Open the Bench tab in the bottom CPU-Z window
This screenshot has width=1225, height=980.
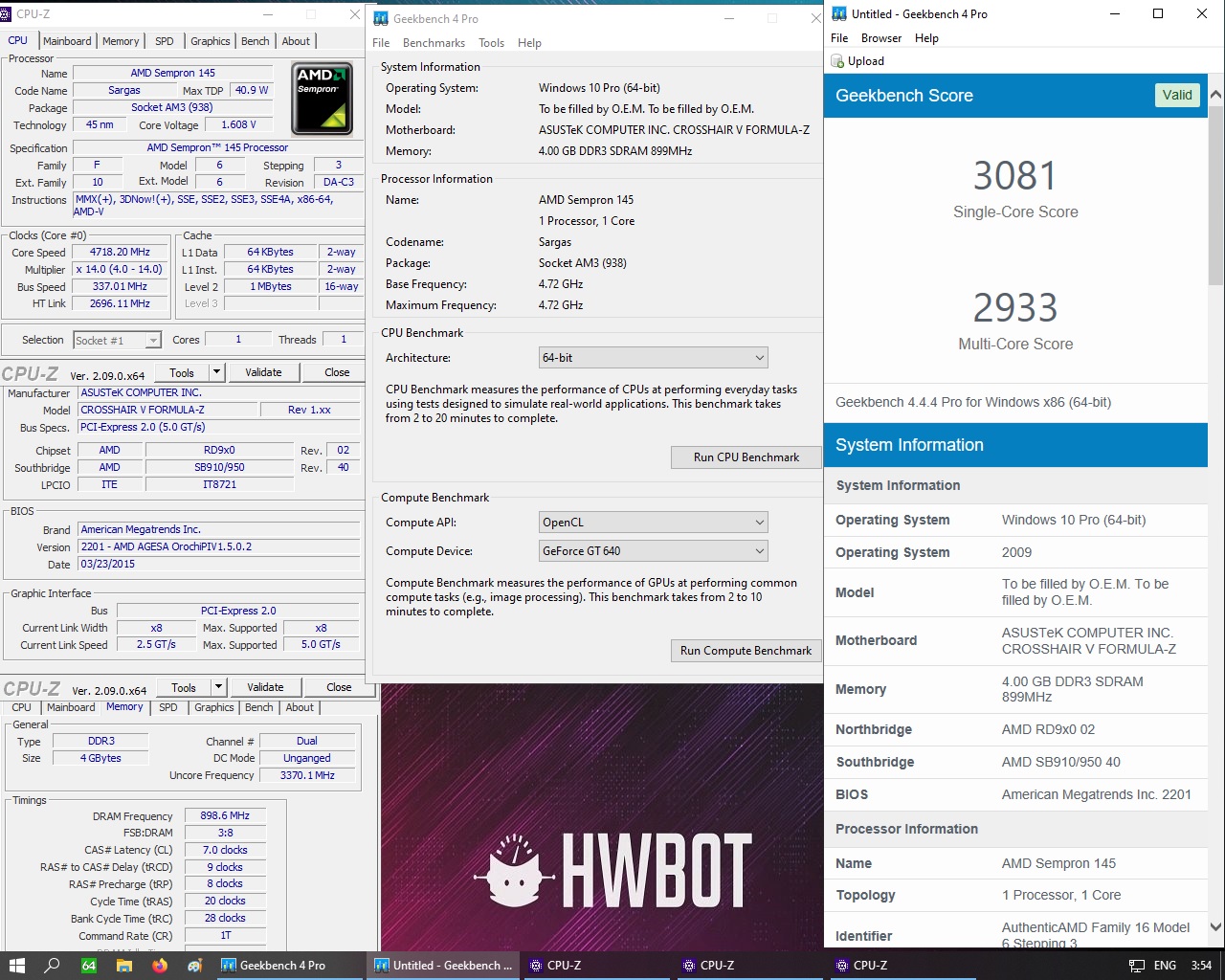click(x=258, y=707)
